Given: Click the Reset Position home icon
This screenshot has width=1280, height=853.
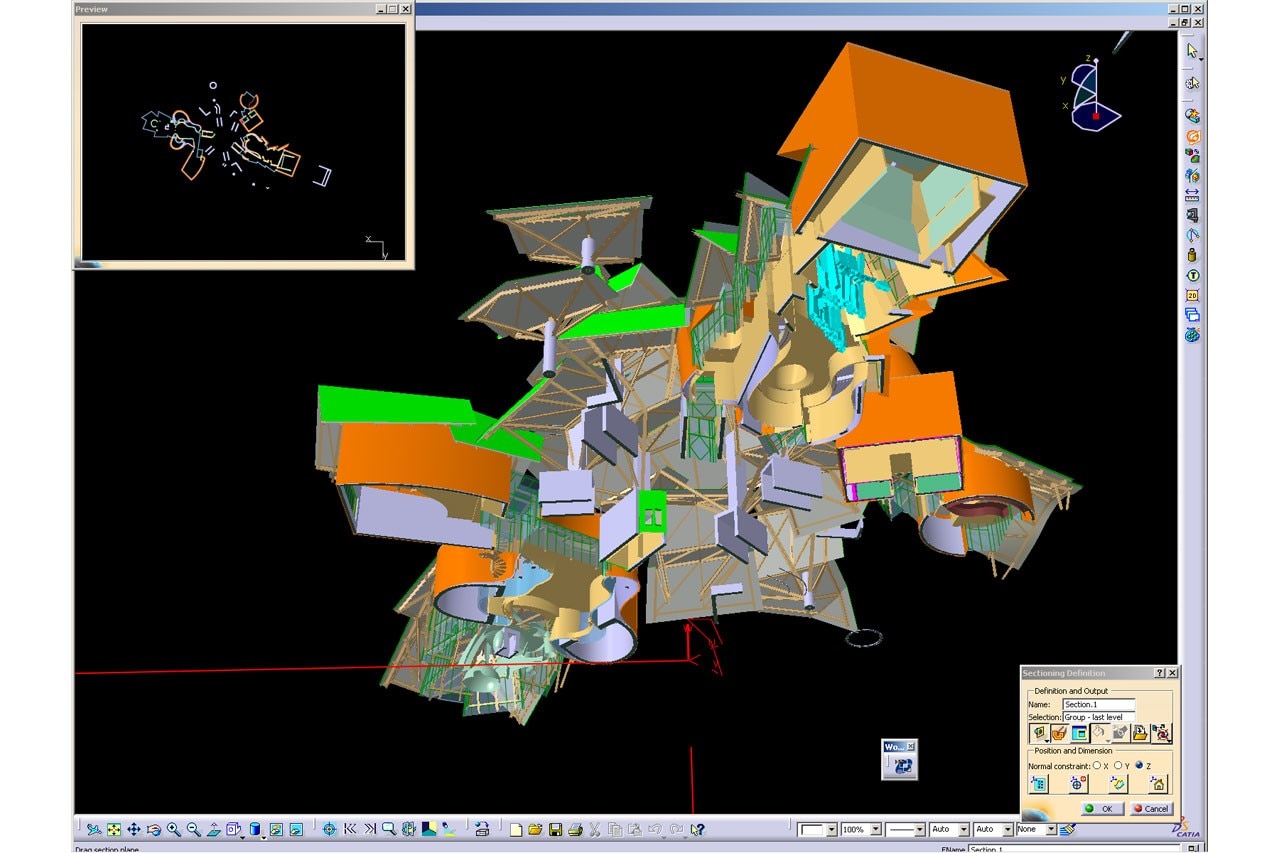Looking at the screenshot, I should tap(1159, 785).
